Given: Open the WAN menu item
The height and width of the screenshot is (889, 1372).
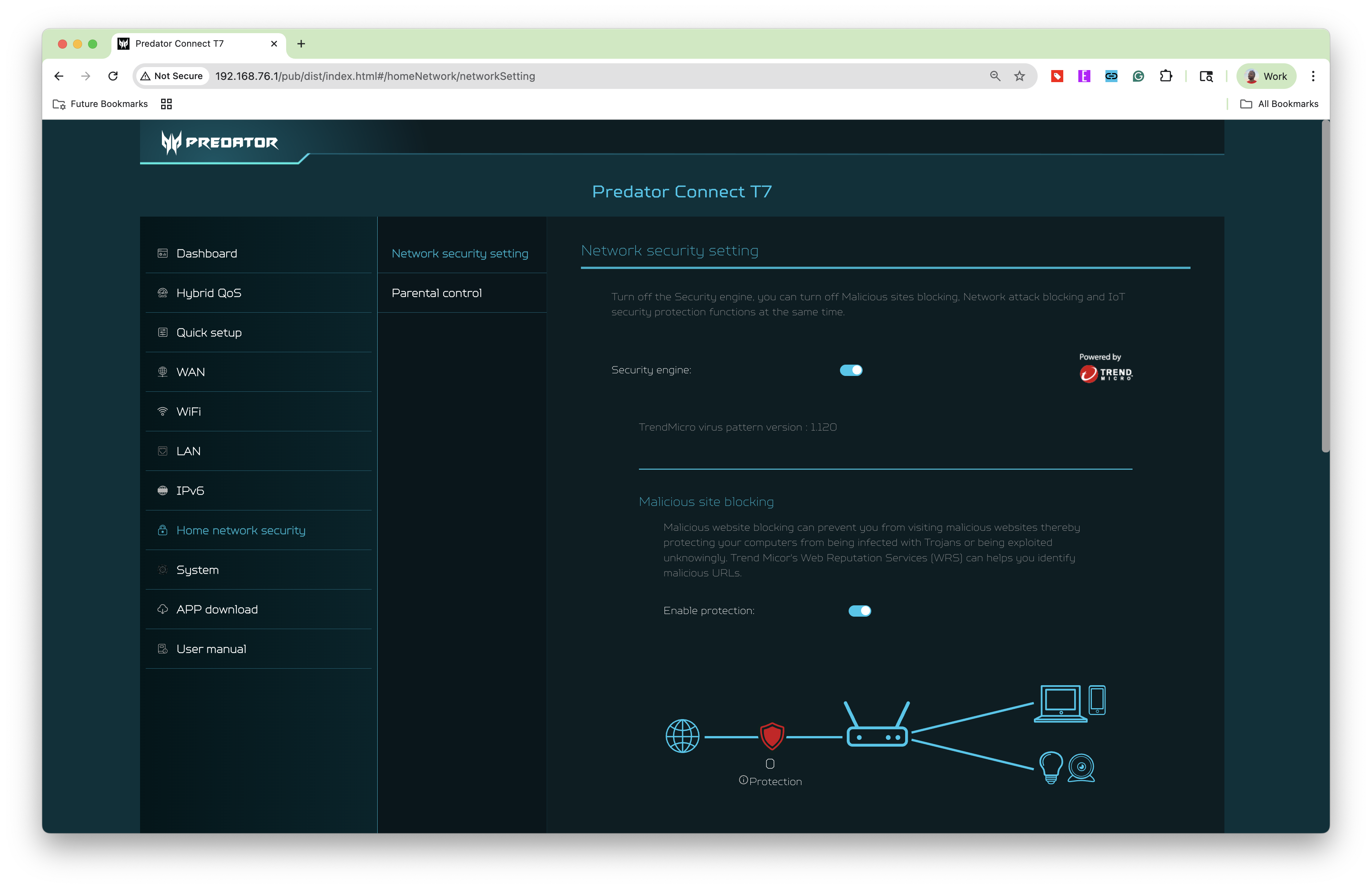Looking at the screenshot, I should [258, 372].
